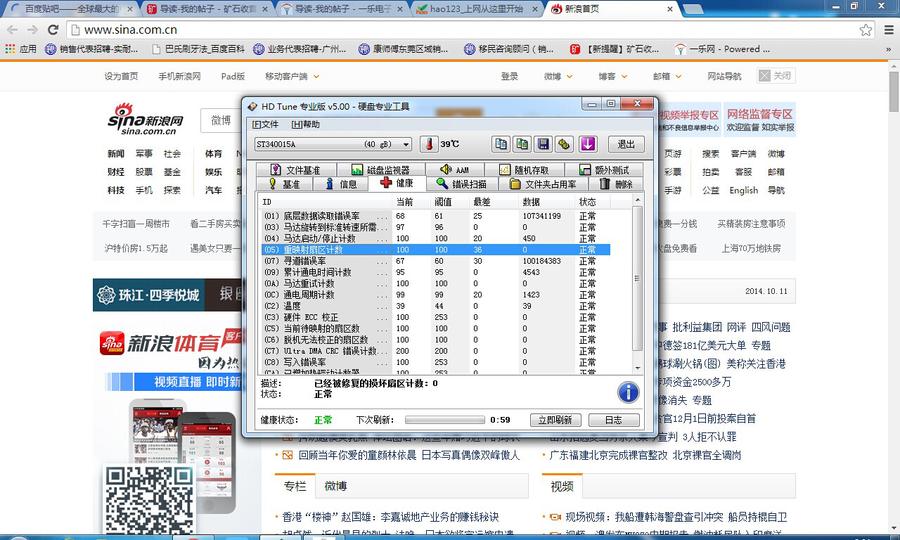
Task: Switch to the 额外测试 tab
Action: click(x=604, y=170)
